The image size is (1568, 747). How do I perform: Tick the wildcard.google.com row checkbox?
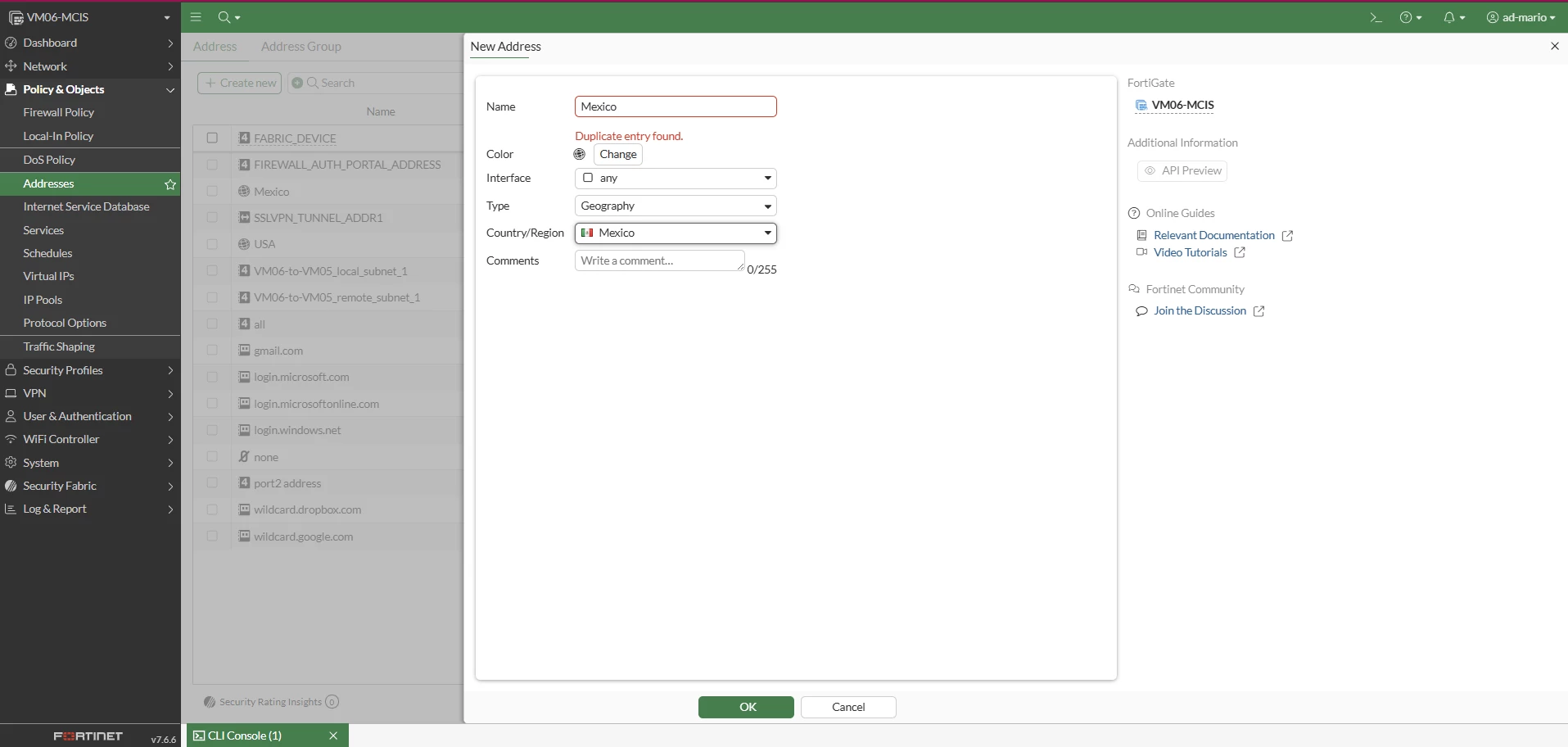click(212, 536)
